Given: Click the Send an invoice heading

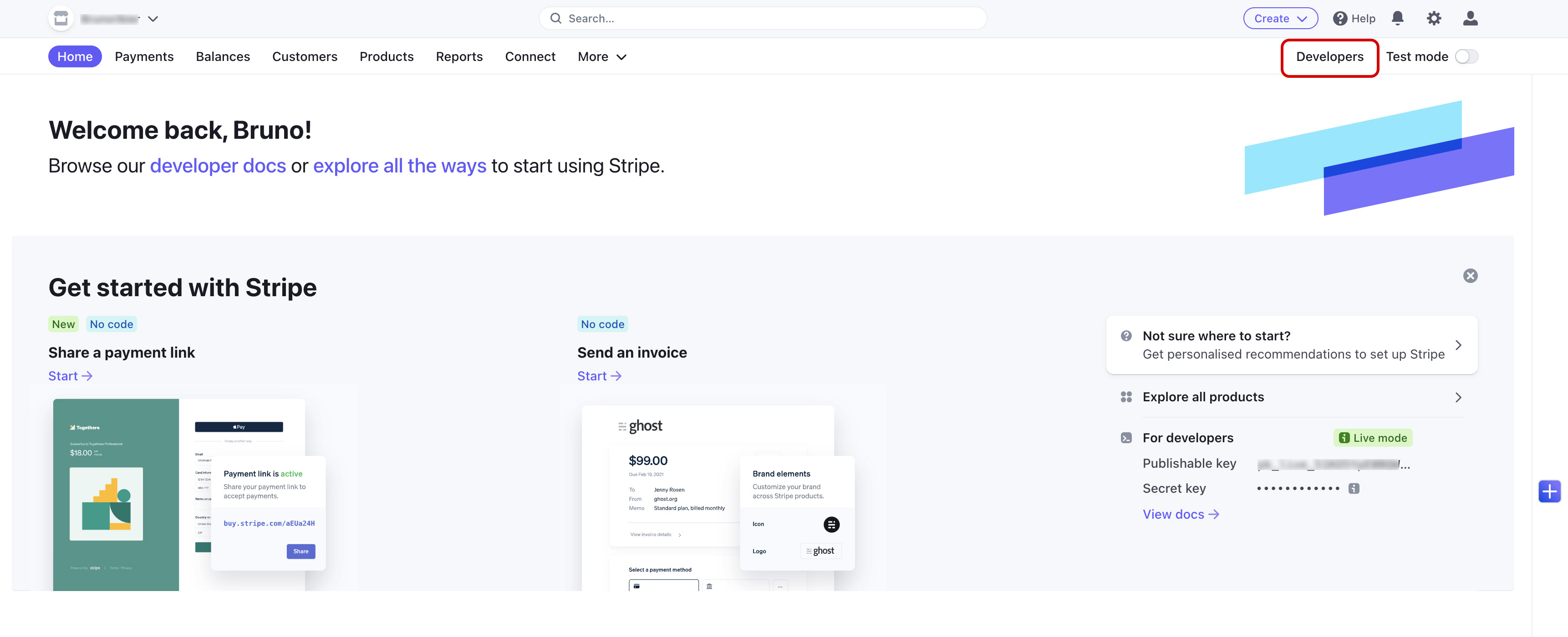Looking at the screenshot, I should tap(632, 353).
